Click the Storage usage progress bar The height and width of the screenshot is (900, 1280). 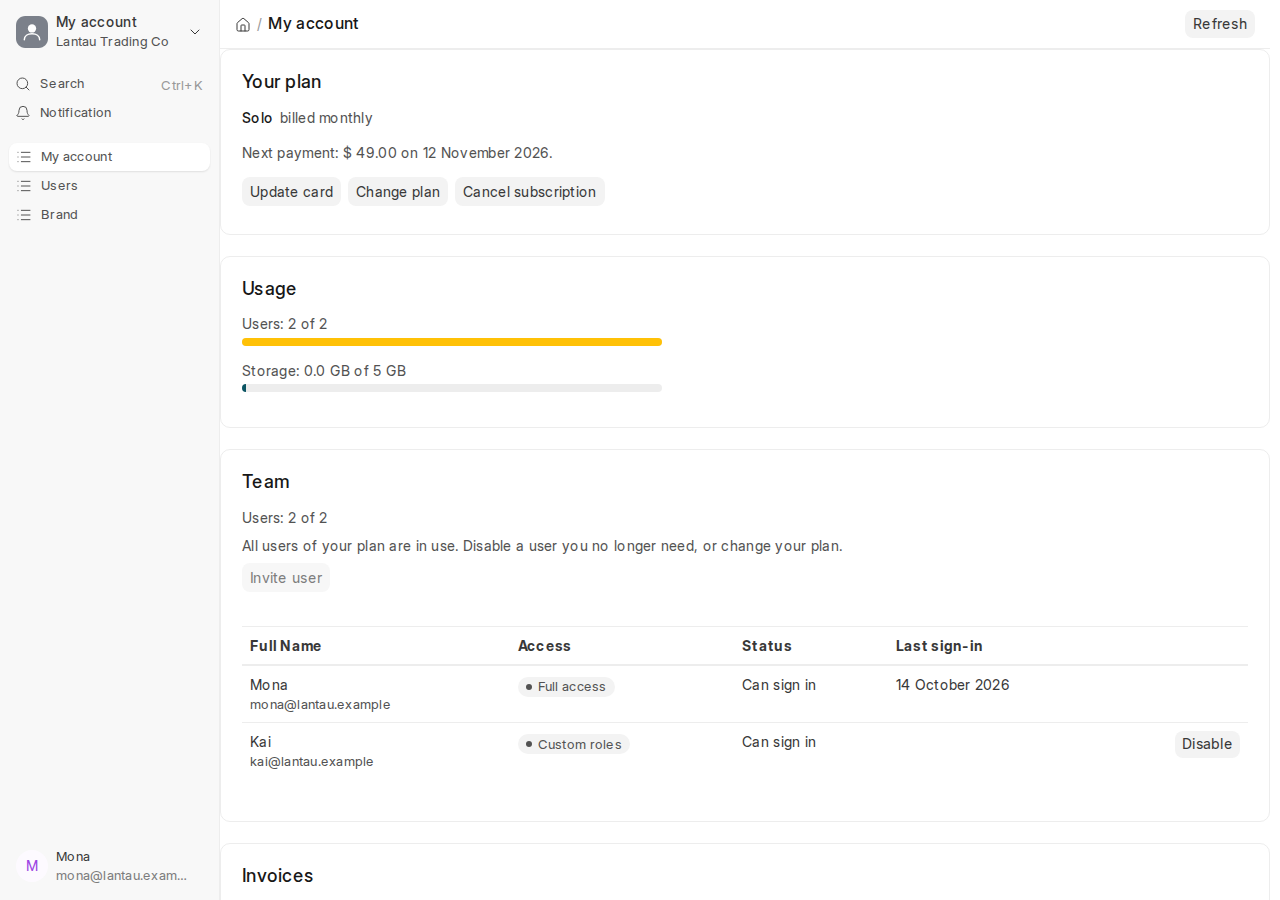(x=452, y=388)
